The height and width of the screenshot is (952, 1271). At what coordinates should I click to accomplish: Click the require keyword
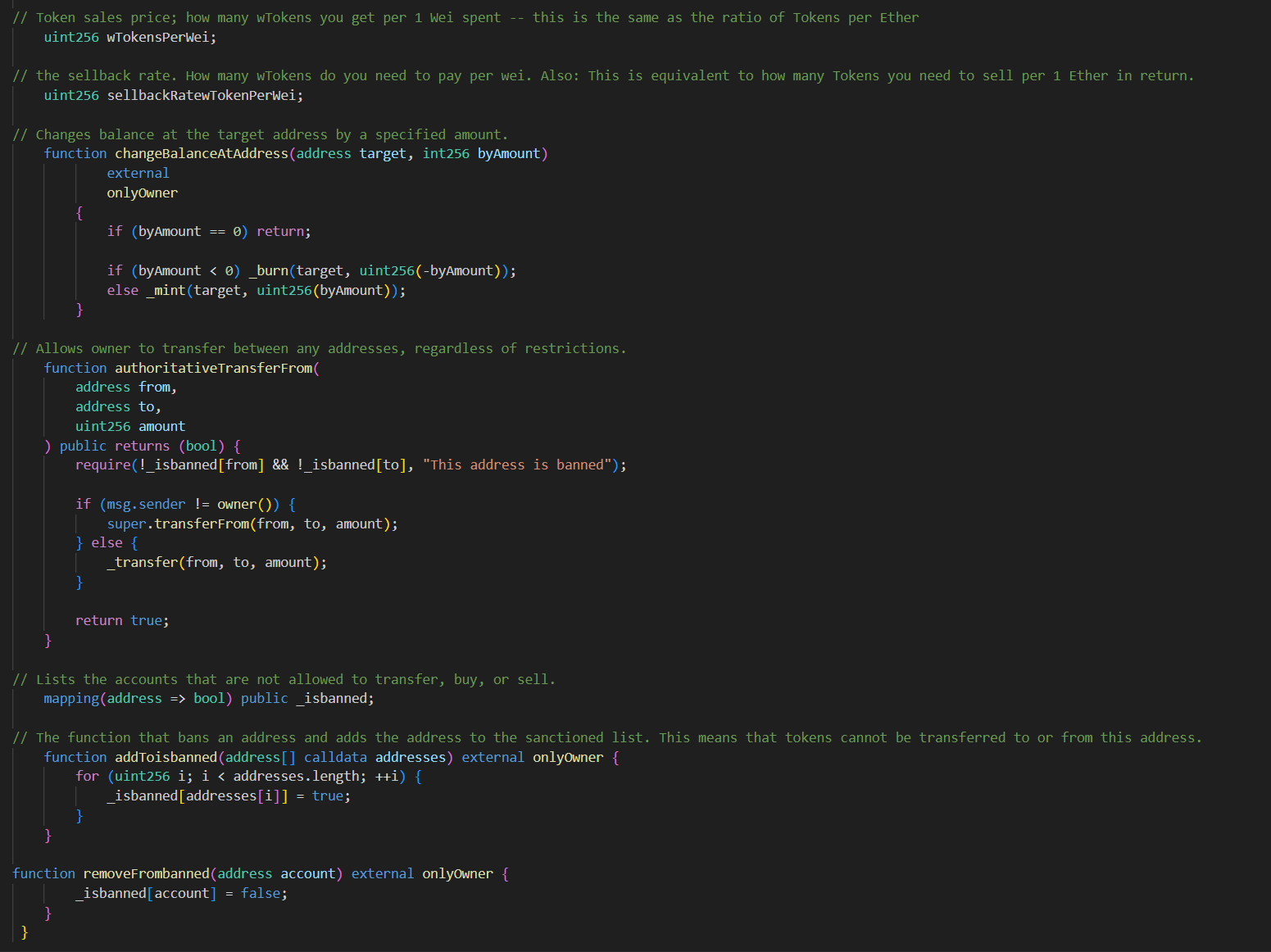tap(102, 465)
